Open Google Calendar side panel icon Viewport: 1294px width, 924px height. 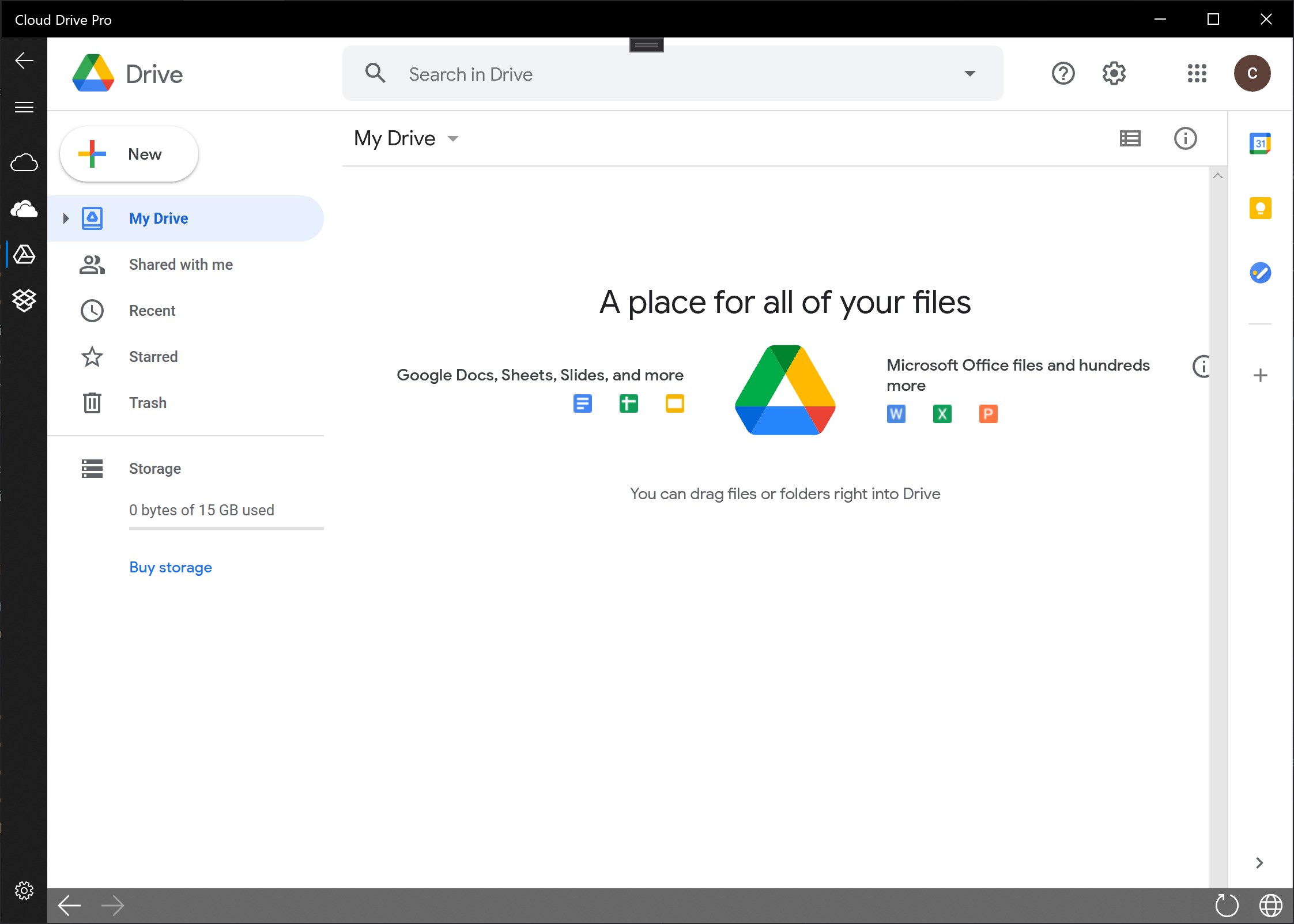click(1260, 144)
